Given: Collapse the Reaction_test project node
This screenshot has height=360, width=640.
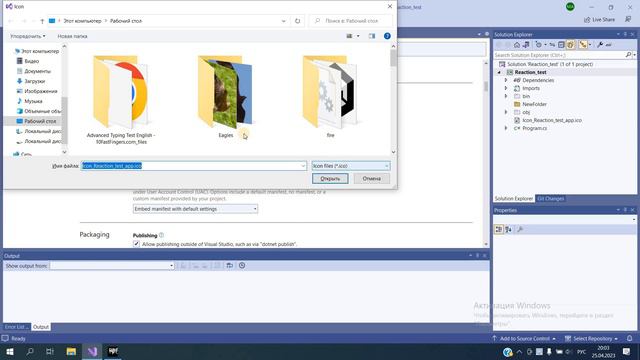Looking at the screenshot, I should (x=499, y=72).
